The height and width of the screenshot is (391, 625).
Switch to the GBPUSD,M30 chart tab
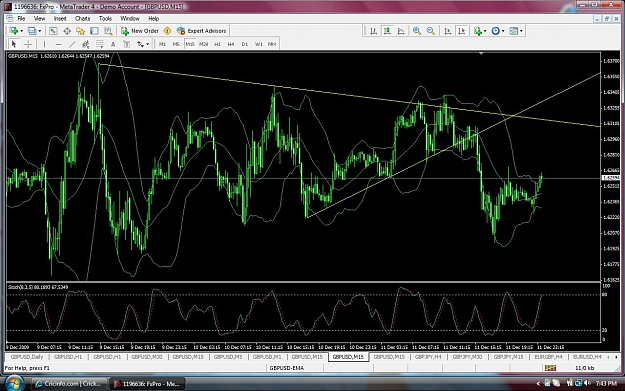[x=147, y=357]
